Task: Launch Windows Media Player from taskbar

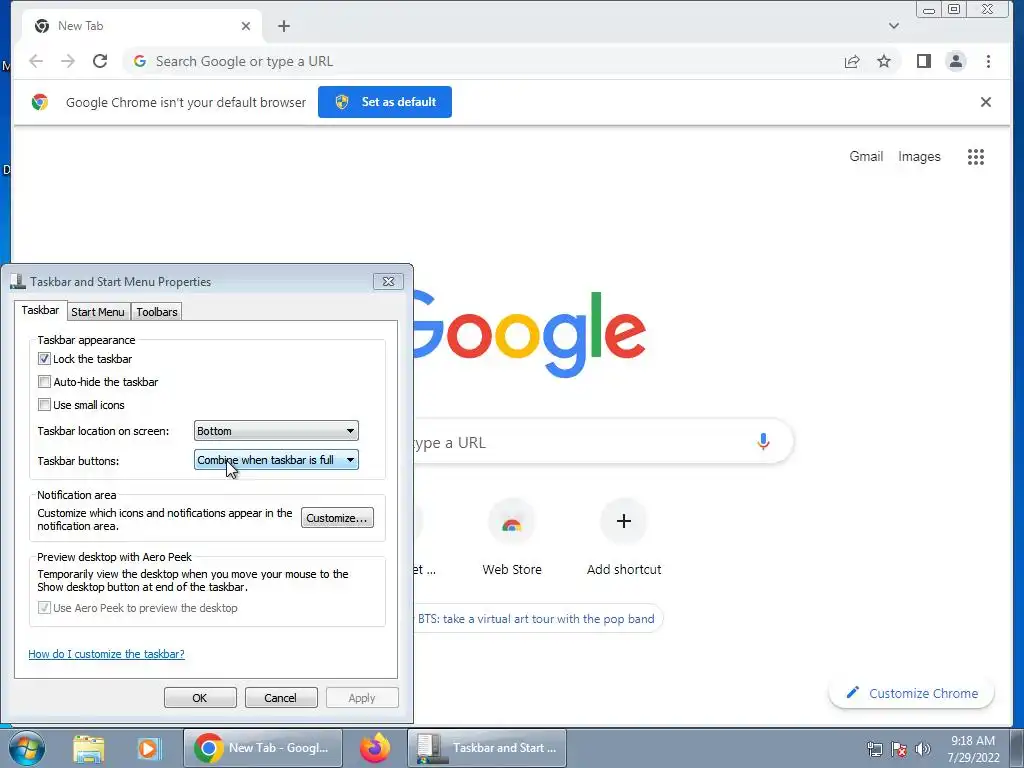Action: pos(148,748)
